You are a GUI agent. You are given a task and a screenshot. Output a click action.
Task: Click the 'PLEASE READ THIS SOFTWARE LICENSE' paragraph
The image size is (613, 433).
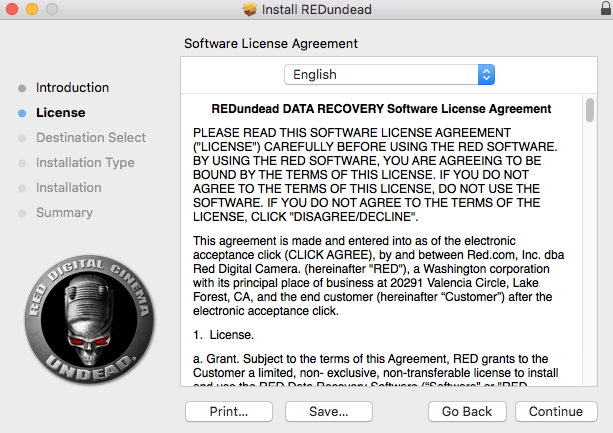pyautogui.click(x=375, y=175)
